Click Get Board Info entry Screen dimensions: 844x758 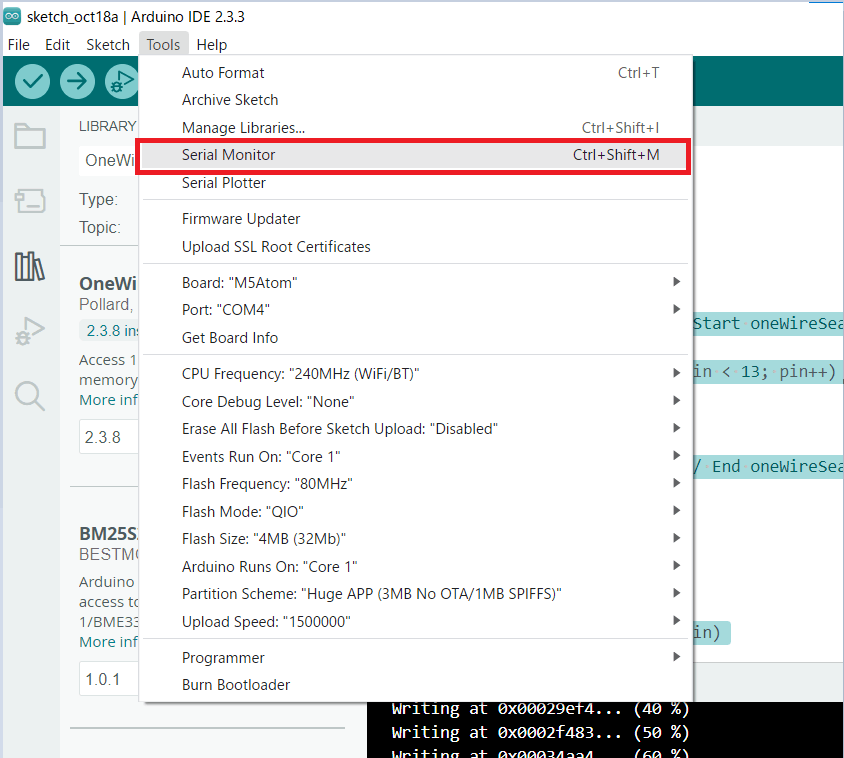(x=415, y=338)
